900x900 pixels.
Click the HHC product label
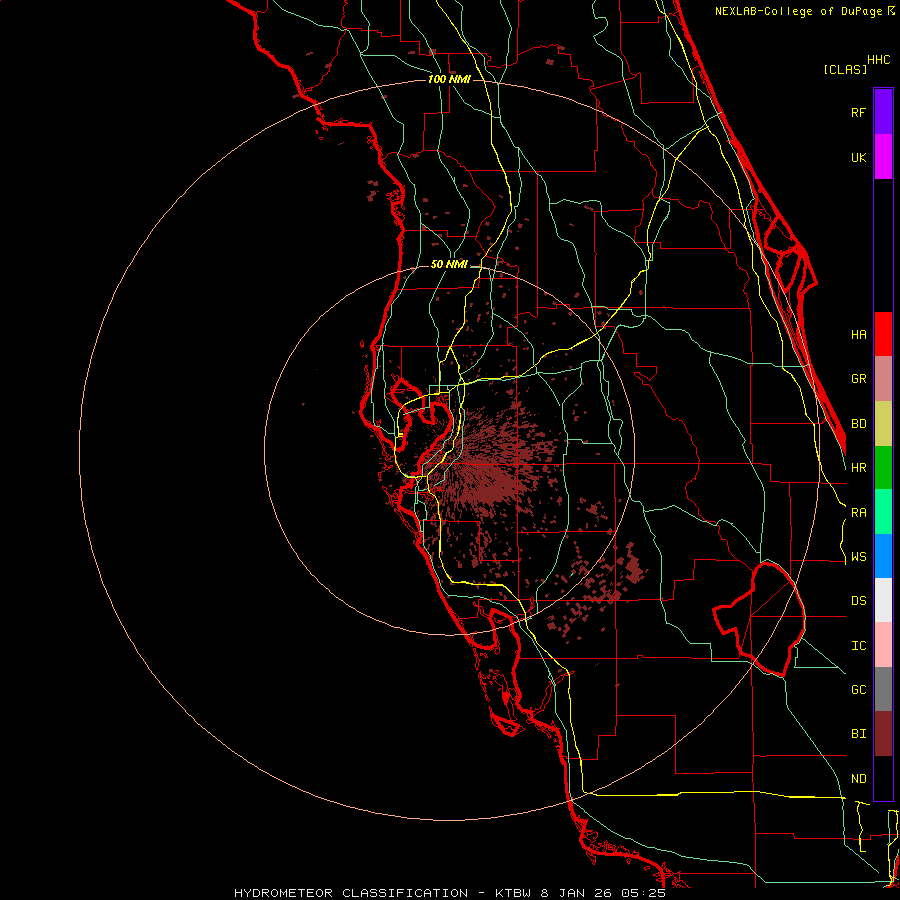[878, 60]
